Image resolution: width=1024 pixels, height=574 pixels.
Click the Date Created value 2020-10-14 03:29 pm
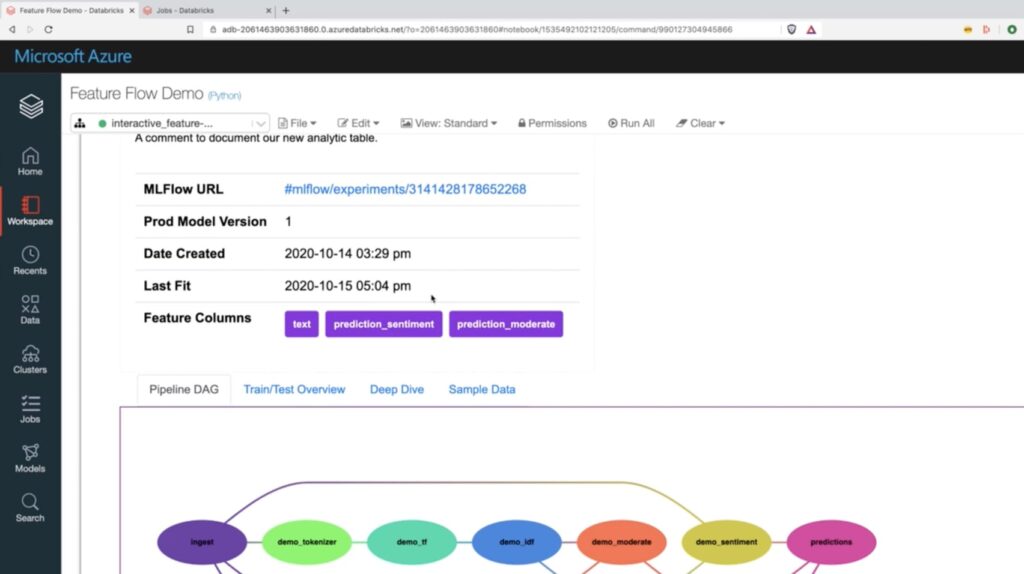(x=347, y=253)
